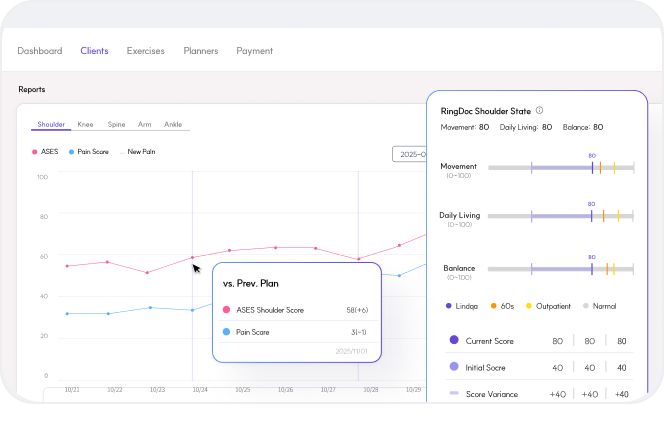Toggle the New Pain legend series
The height and width of the screenshot is (423, 664).
click(138, 152)
